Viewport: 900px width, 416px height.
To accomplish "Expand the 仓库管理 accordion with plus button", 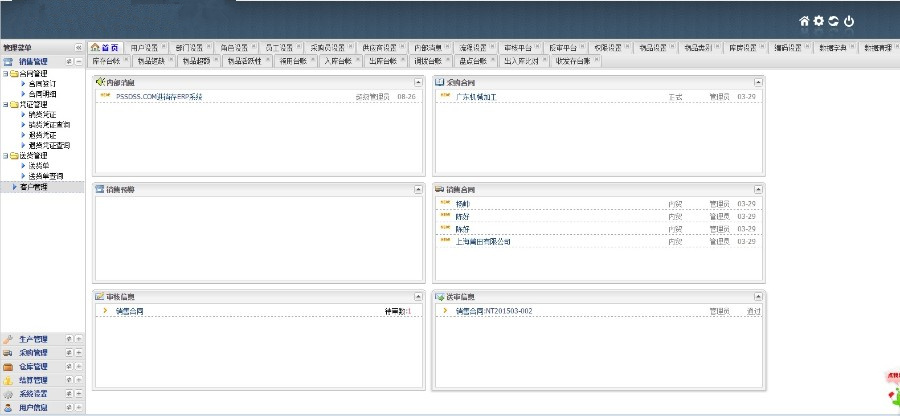I will click(x=79, y=367).
